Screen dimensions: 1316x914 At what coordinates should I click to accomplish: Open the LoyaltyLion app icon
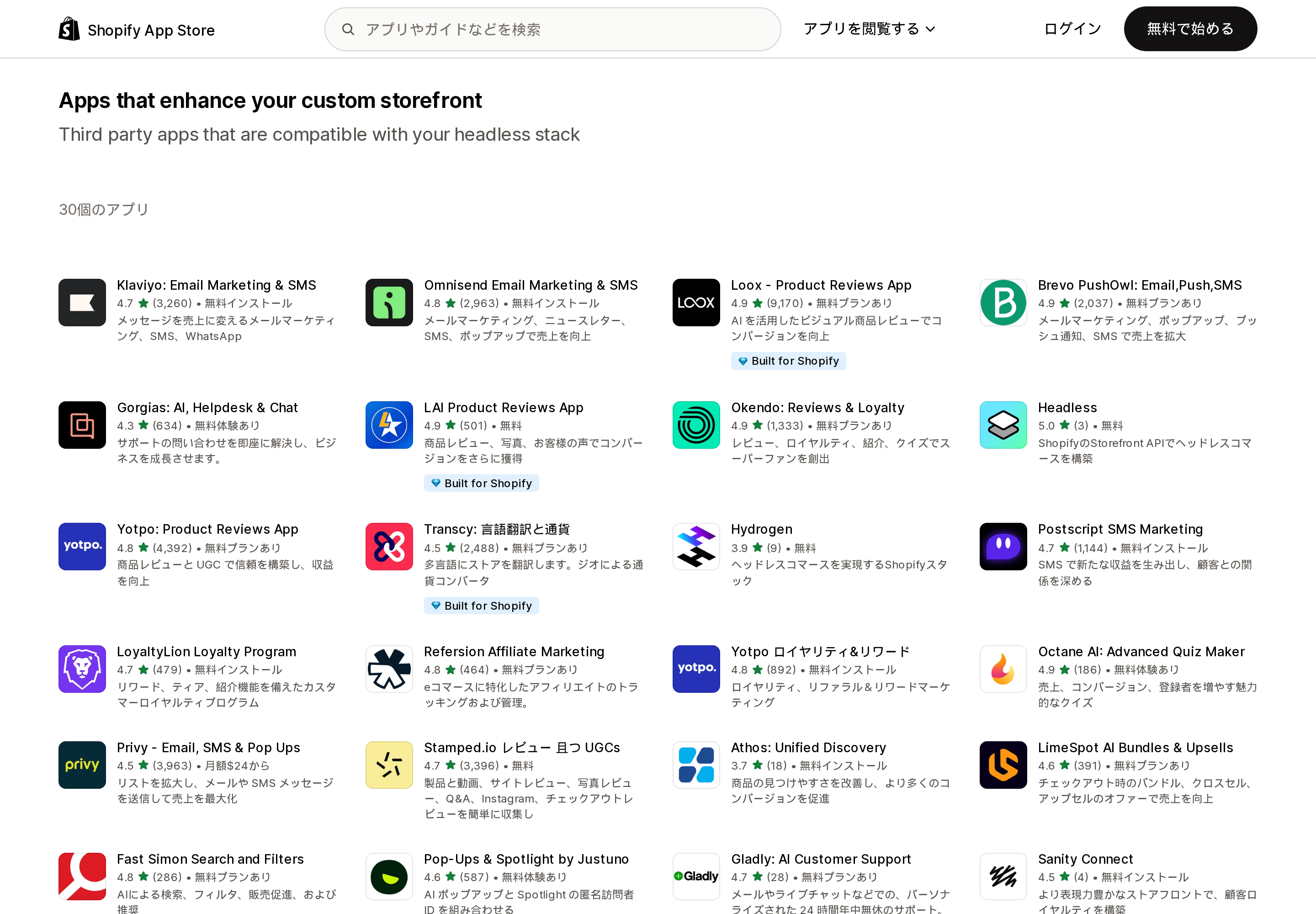(82, 669)
